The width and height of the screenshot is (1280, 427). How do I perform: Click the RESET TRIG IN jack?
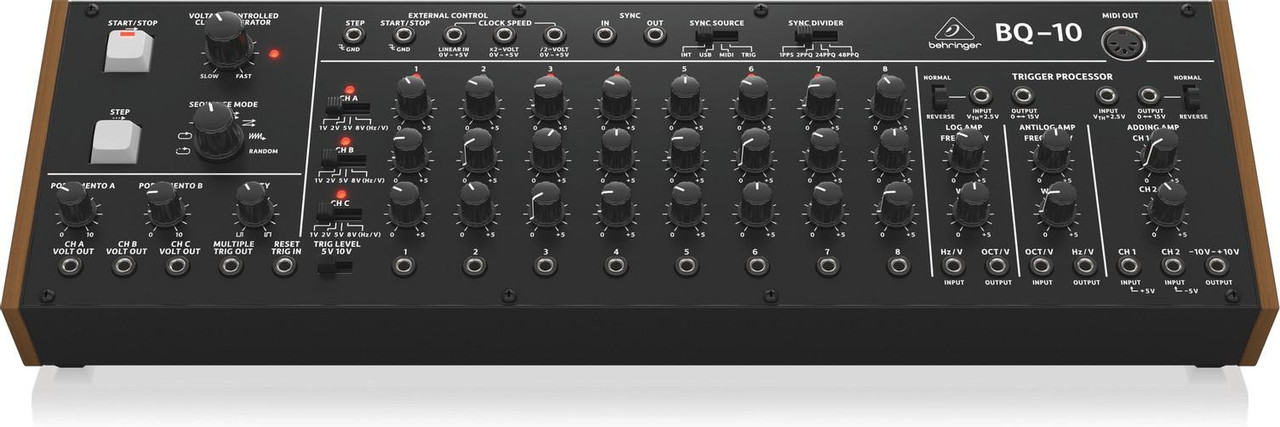[x=285, y=265]
